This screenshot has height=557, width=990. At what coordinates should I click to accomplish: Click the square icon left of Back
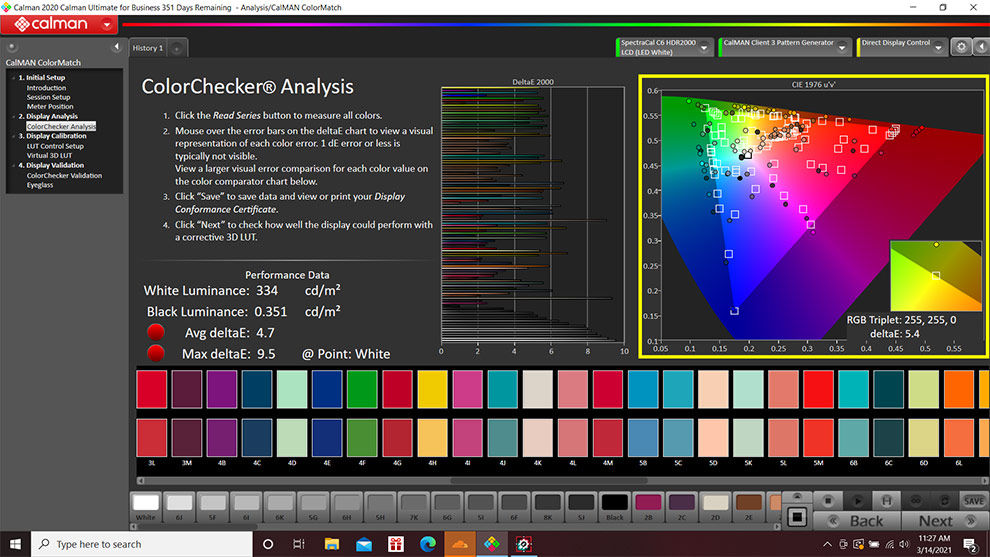797,517
